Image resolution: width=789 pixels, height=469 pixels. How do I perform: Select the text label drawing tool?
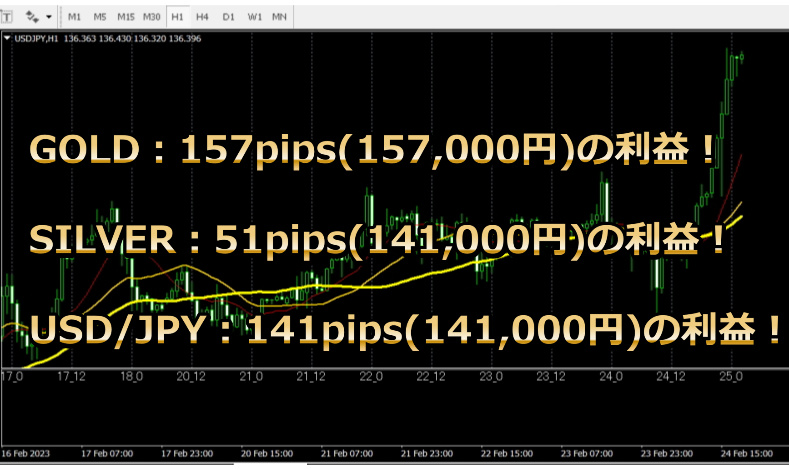(x=7, y=17)
